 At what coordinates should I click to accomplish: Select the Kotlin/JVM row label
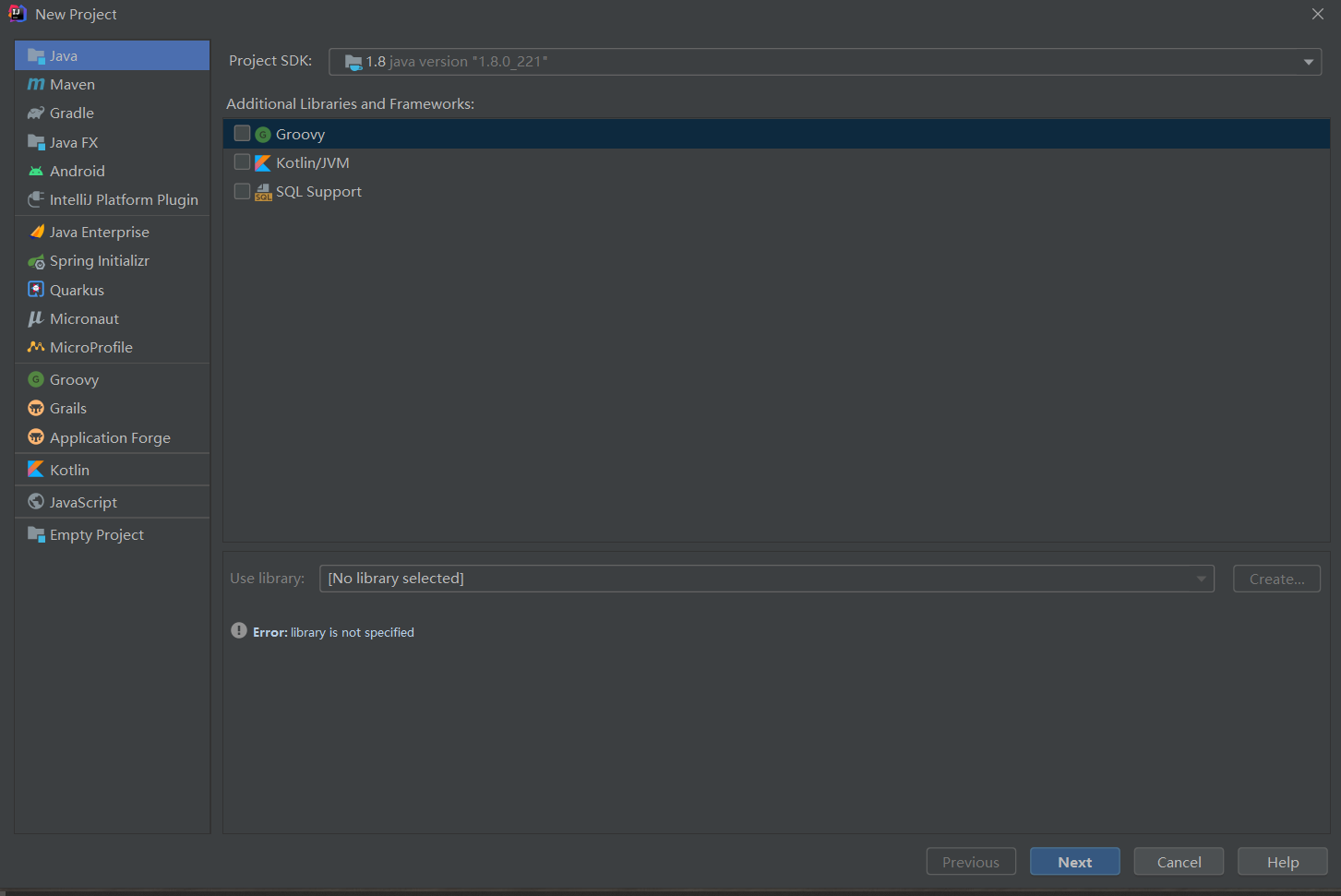[x=313, y=162]
